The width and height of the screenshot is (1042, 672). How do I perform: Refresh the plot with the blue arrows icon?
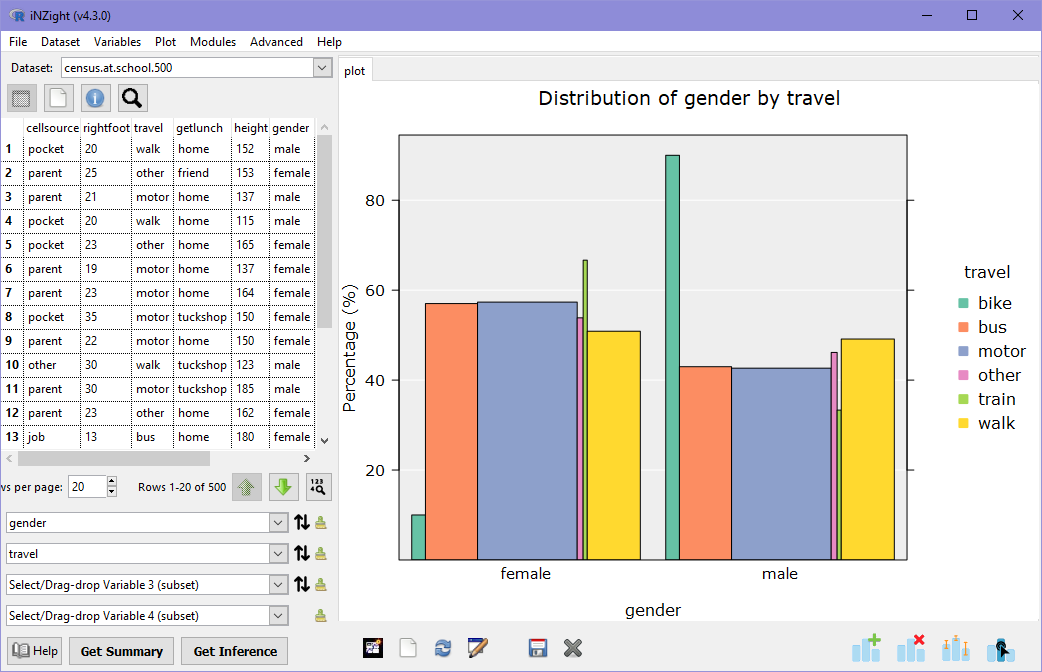(443, 648)
